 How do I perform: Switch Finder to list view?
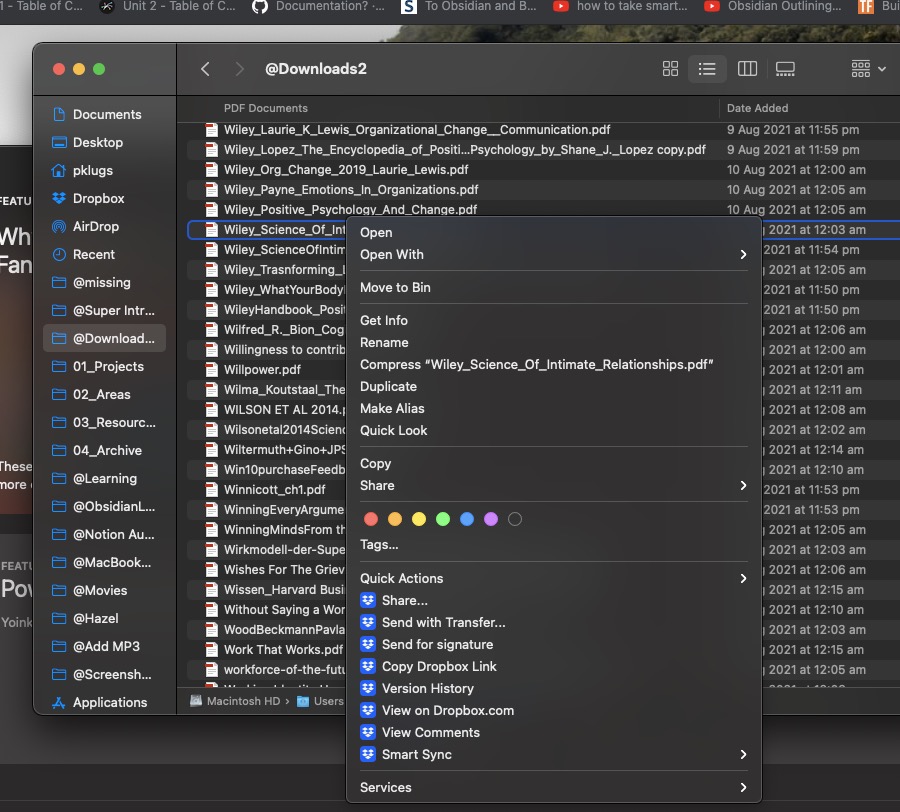pyautogui.click(x=707, y=69)
